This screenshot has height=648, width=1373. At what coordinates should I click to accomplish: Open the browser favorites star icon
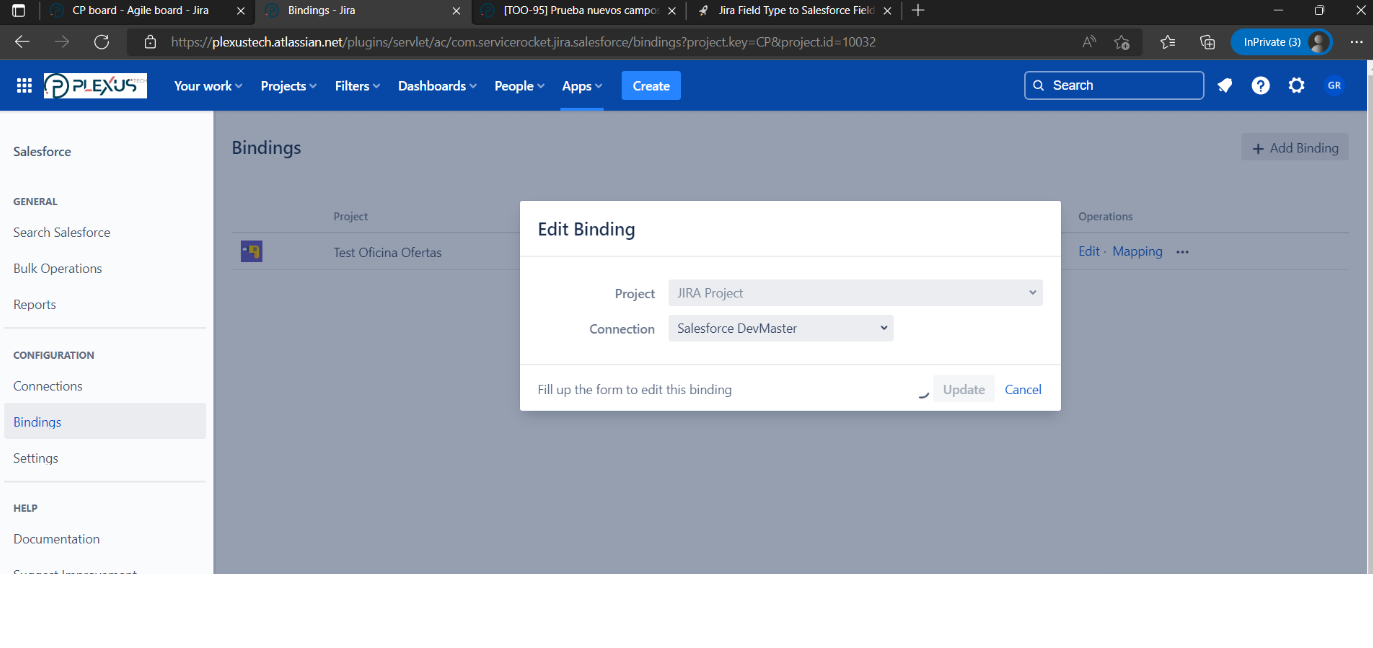(1168, 42)
